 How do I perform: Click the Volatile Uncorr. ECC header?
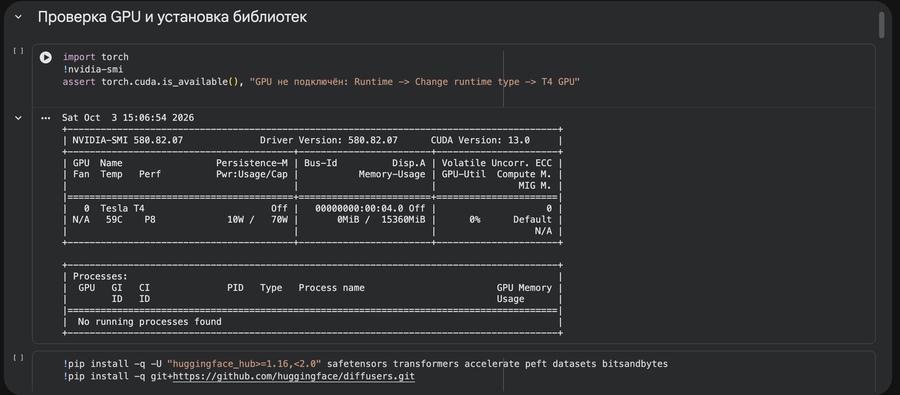tap(496, 163)
